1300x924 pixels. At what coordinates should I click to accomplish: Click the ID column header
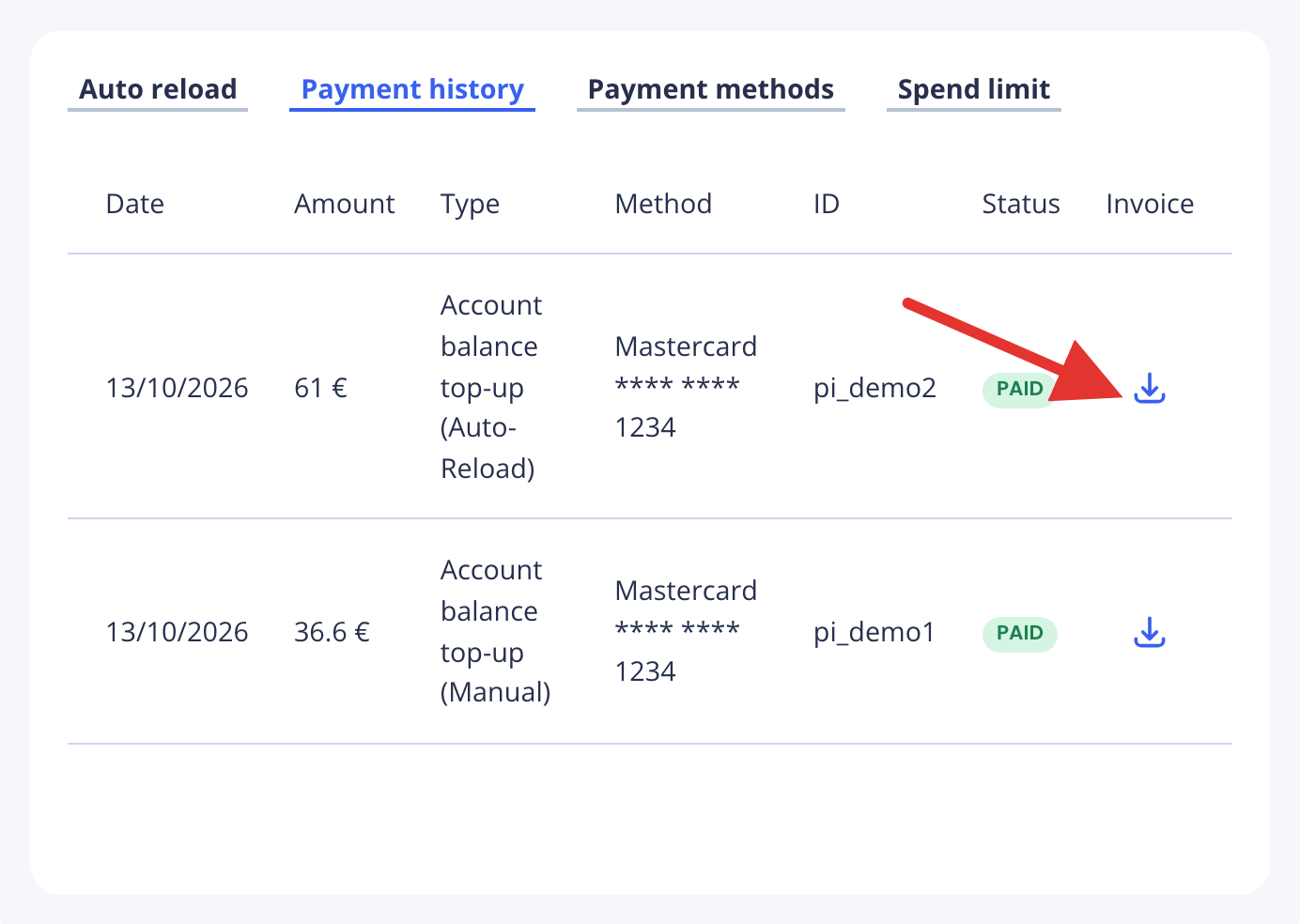tap(827, 204)
